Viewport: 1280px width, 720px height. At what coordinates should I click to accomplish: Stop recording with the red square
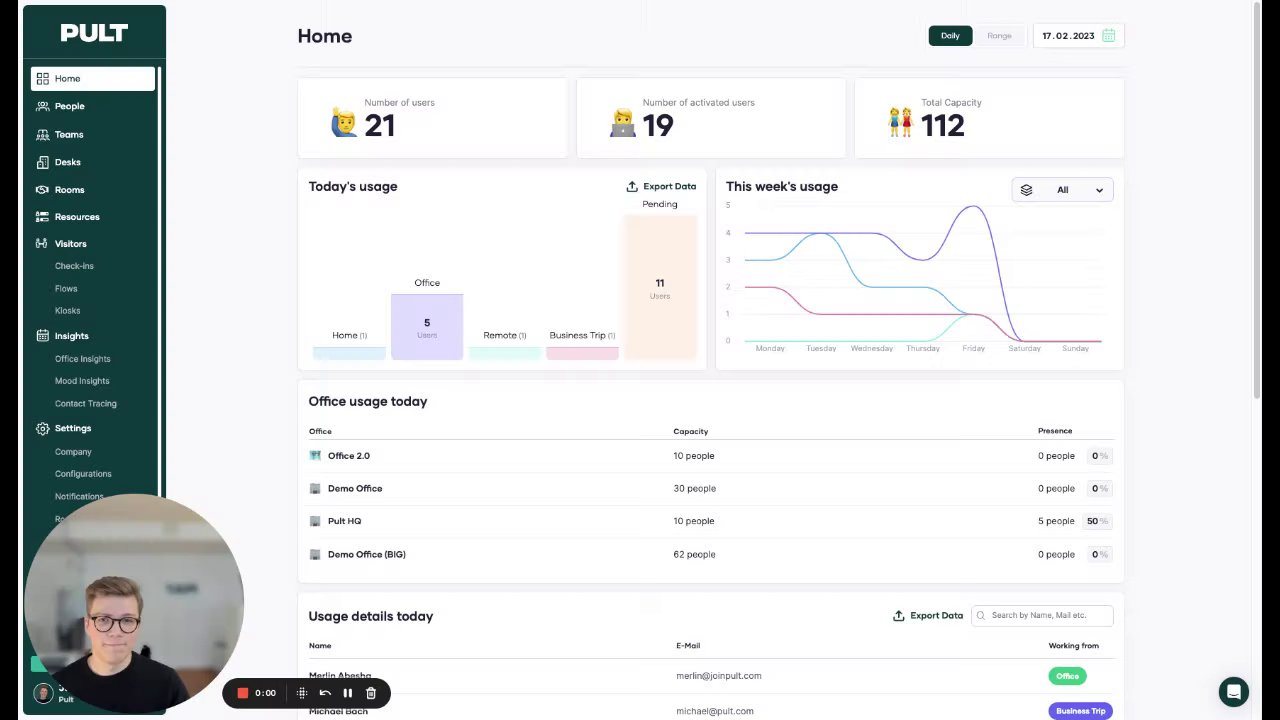click(x=242, y=693)
